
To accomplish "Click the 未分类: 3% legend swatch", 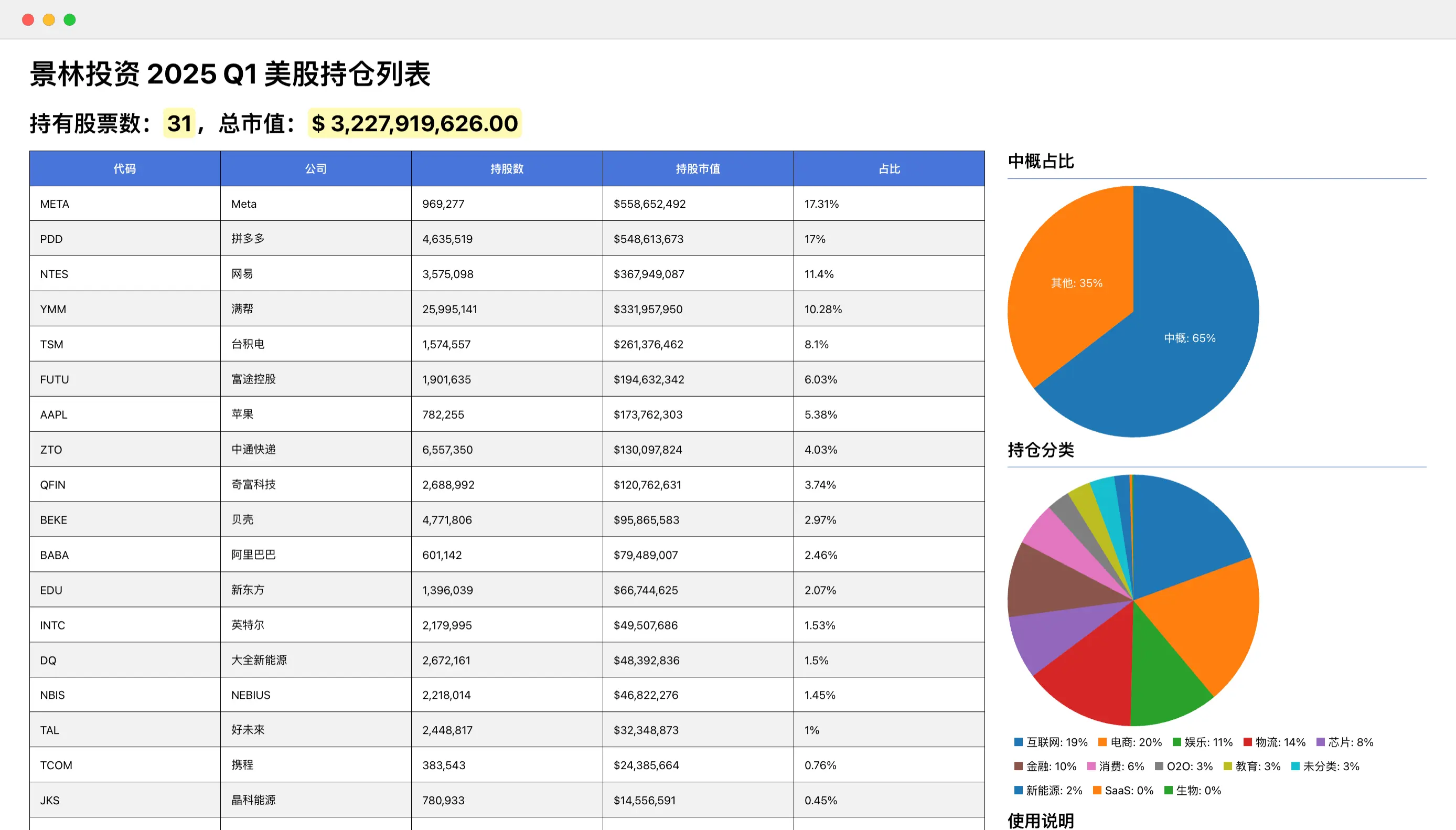I will click(x=1296, y=765).
